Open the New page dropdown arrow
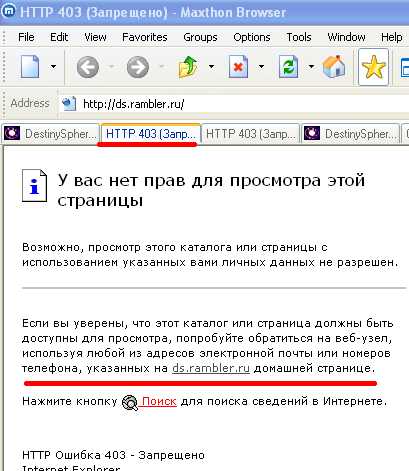The height and width of the screenshot is (471, 409). 53,67
